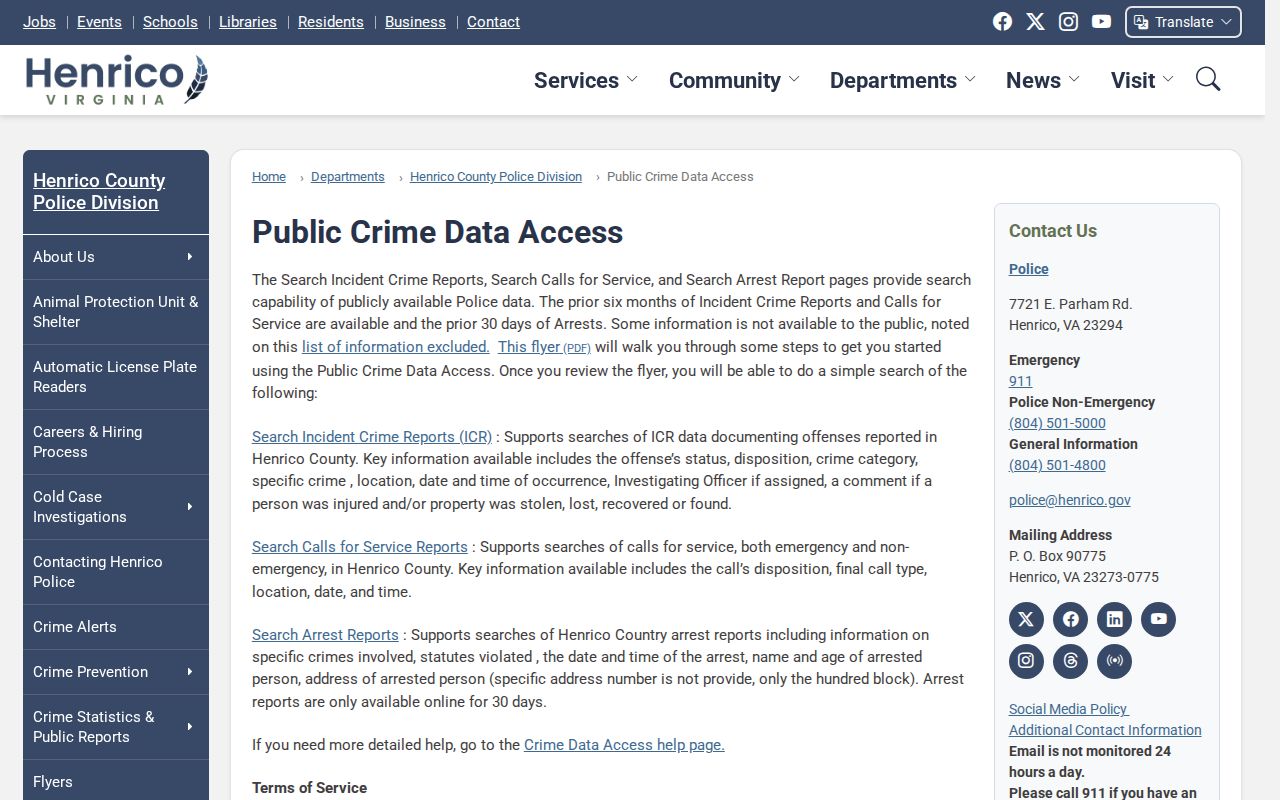The width and height of the screenshot is (1280, 800).
Task: Click Police link in Contact Us
Action: pyautogui.click(x=1029, y=269)
